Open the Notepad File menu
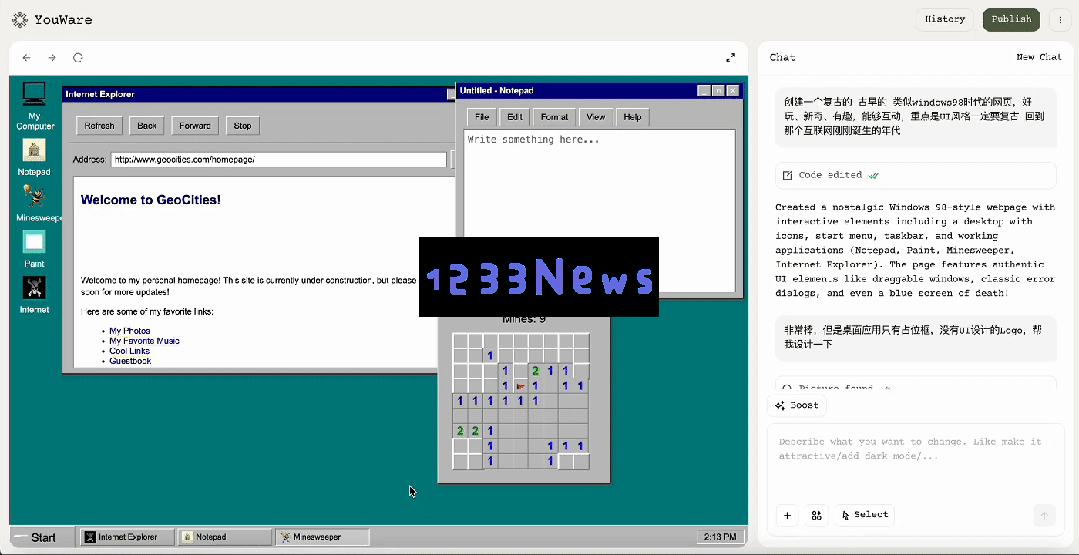Screen dimensions: 1079x555 tap(482, 117)
